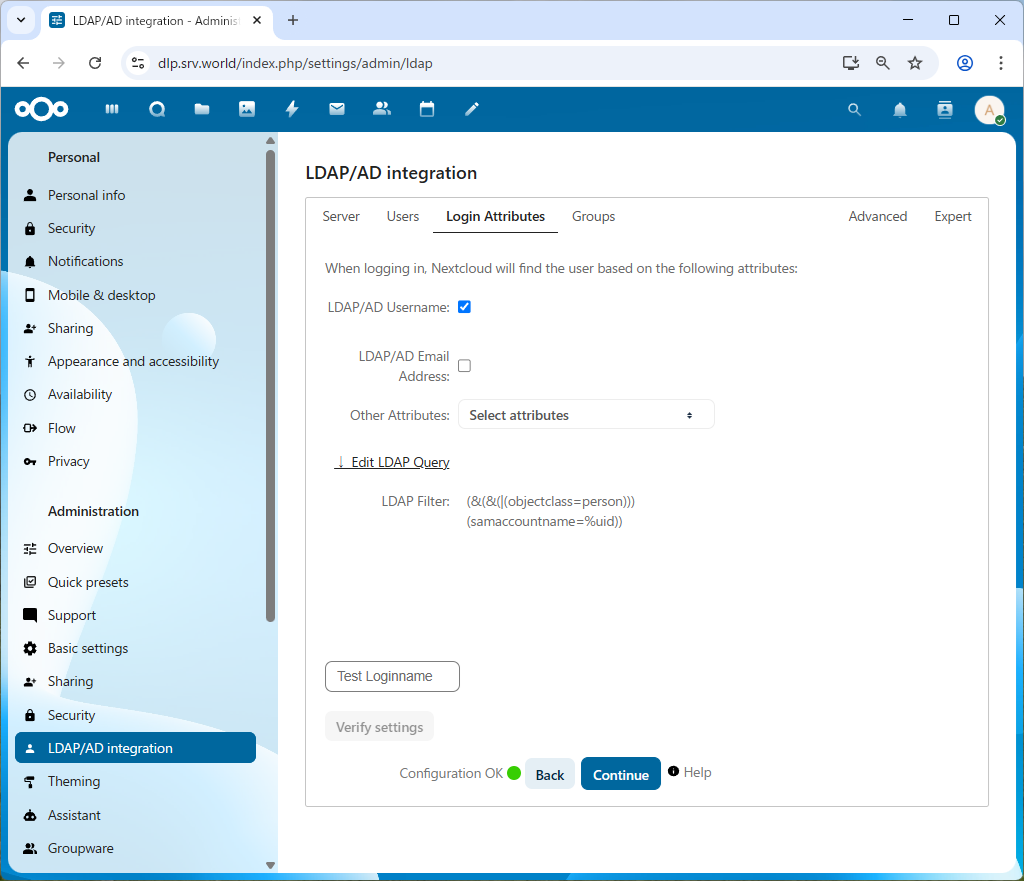Click the address bar URL
Viewport: 1024px width, 881px height.
click(x=295, y=63)
